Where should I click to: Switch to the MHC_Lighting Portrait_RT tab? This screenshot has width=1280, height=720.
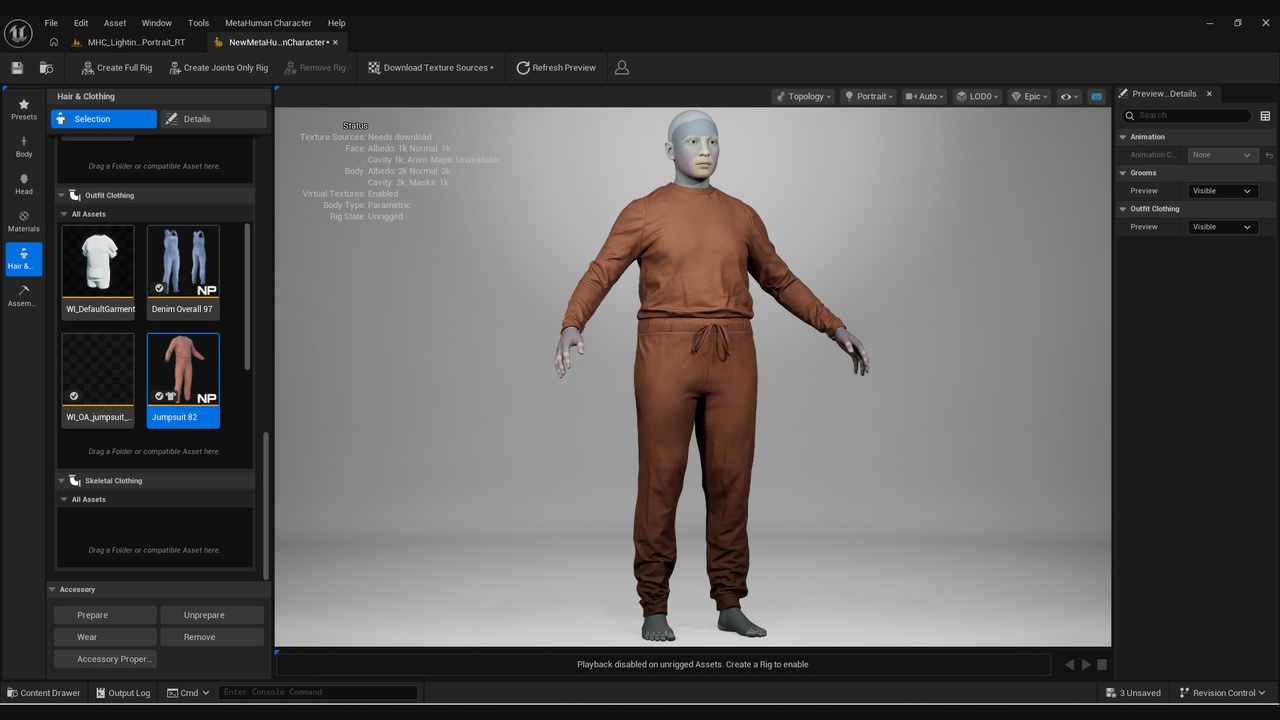coord(135,43)
